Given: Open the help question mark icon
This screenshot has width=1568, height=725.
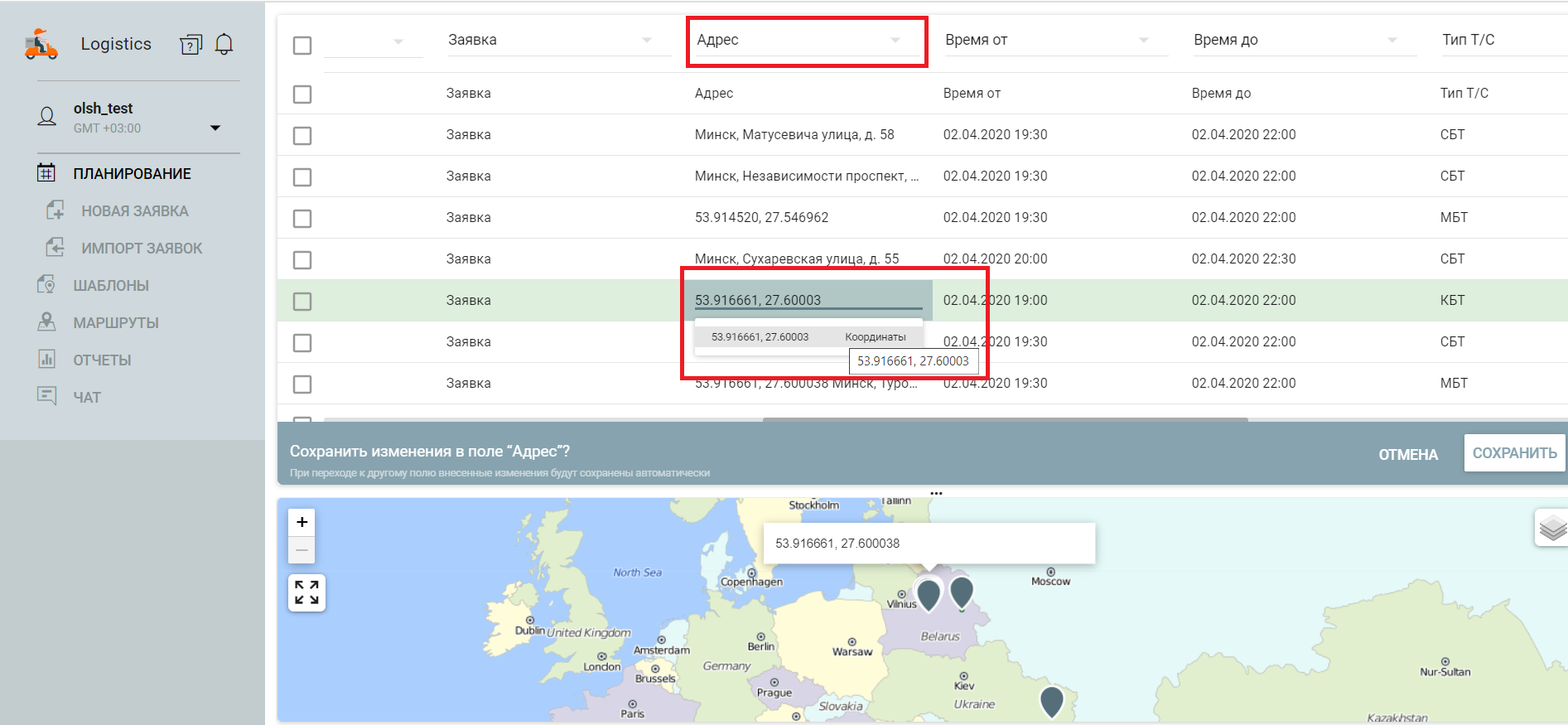Looking at the screenshot, I should point(191,45).
